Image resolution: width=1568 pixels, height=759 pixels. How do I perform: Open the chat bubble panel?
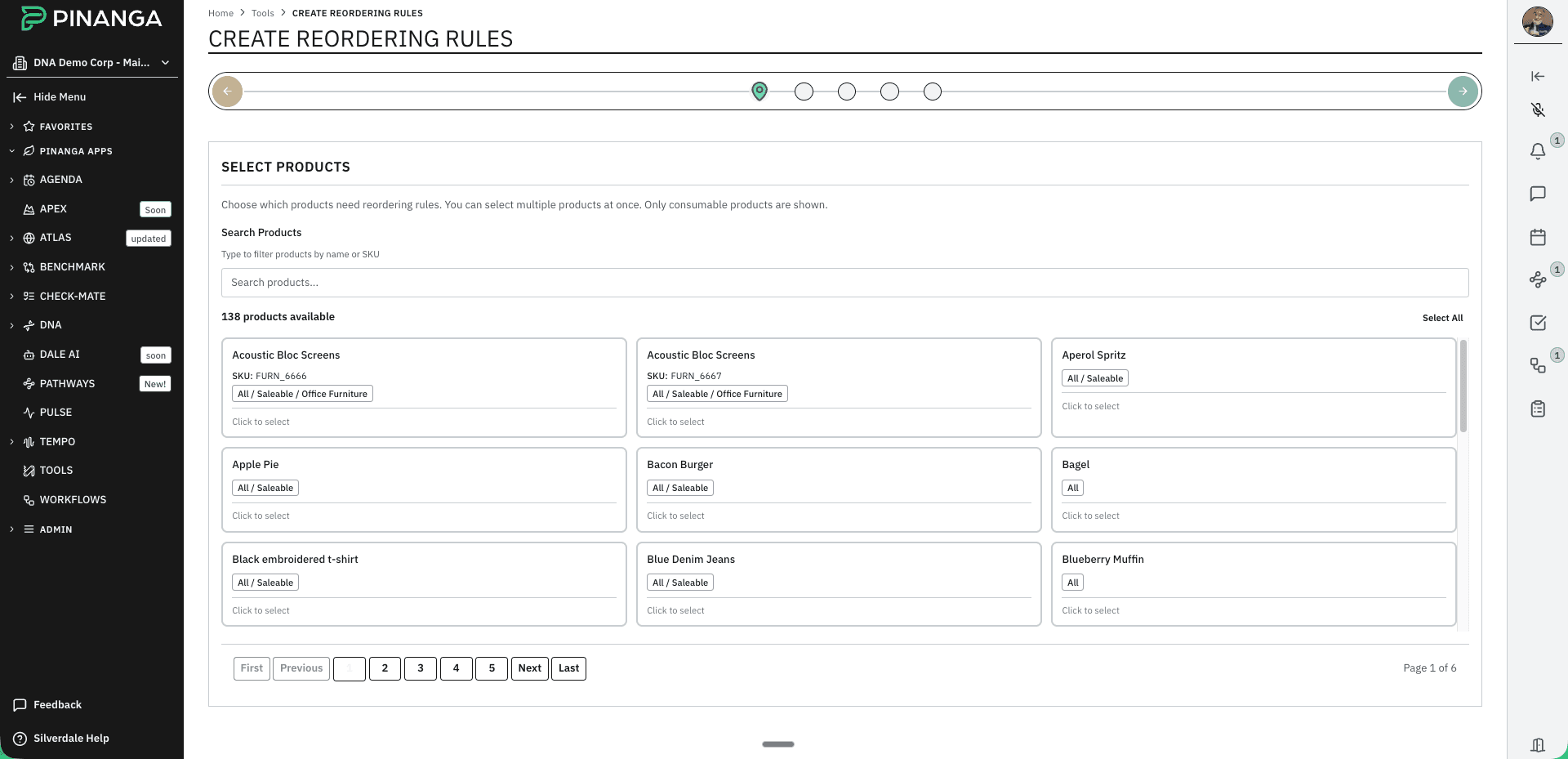coord(1538,194)
